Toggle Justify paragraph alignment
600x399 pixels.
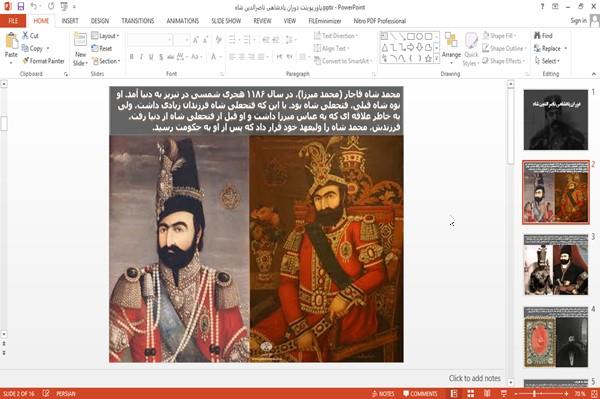pos(261,57)
